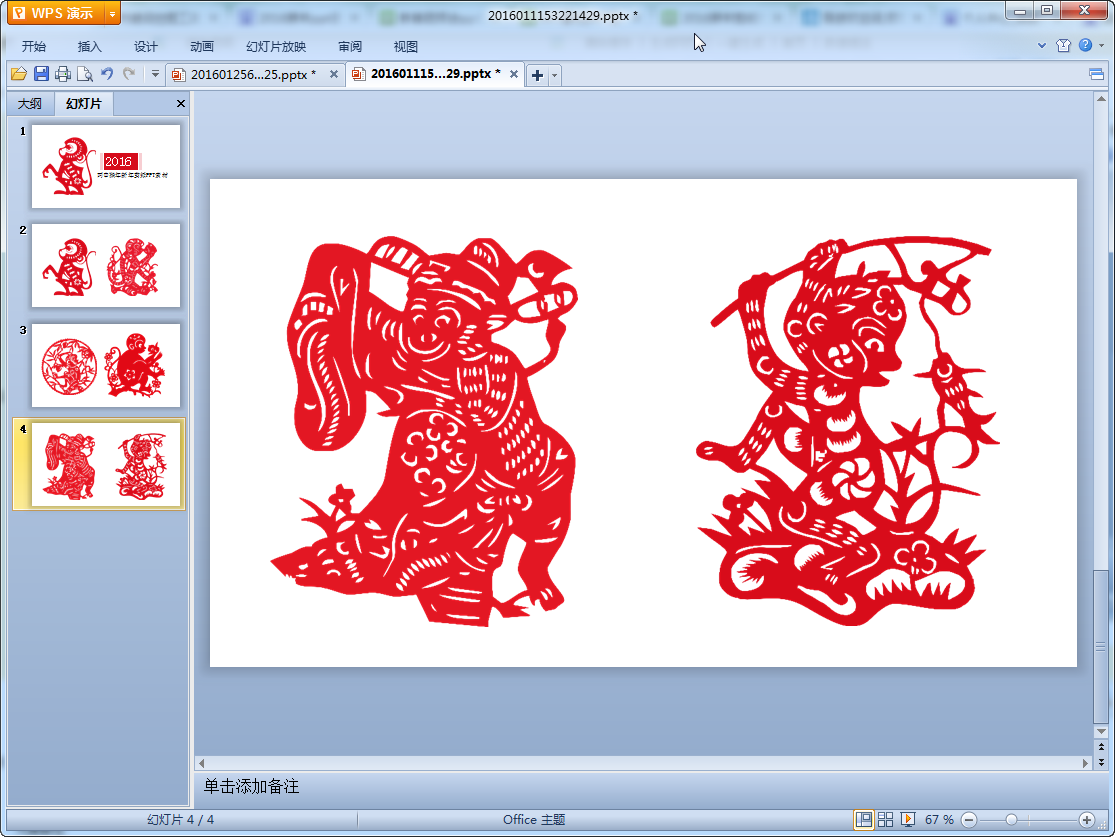Close the 201601115...29.pptx document tab
1115x837 pixels.
[x=513, y=74]
